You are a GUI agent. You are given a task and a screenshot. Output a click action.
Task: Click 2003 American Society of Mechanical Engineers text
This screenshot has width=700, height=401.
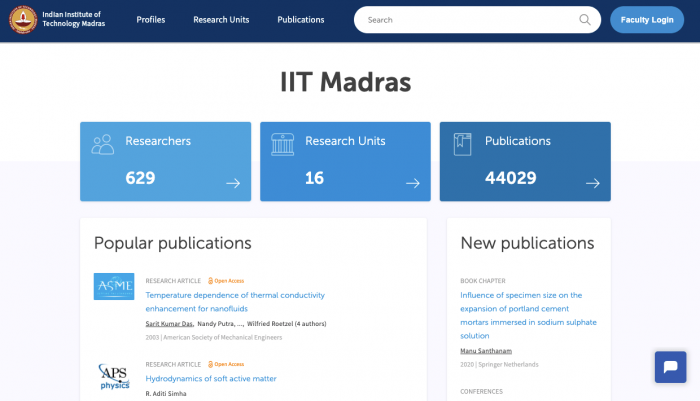point(214,338)
